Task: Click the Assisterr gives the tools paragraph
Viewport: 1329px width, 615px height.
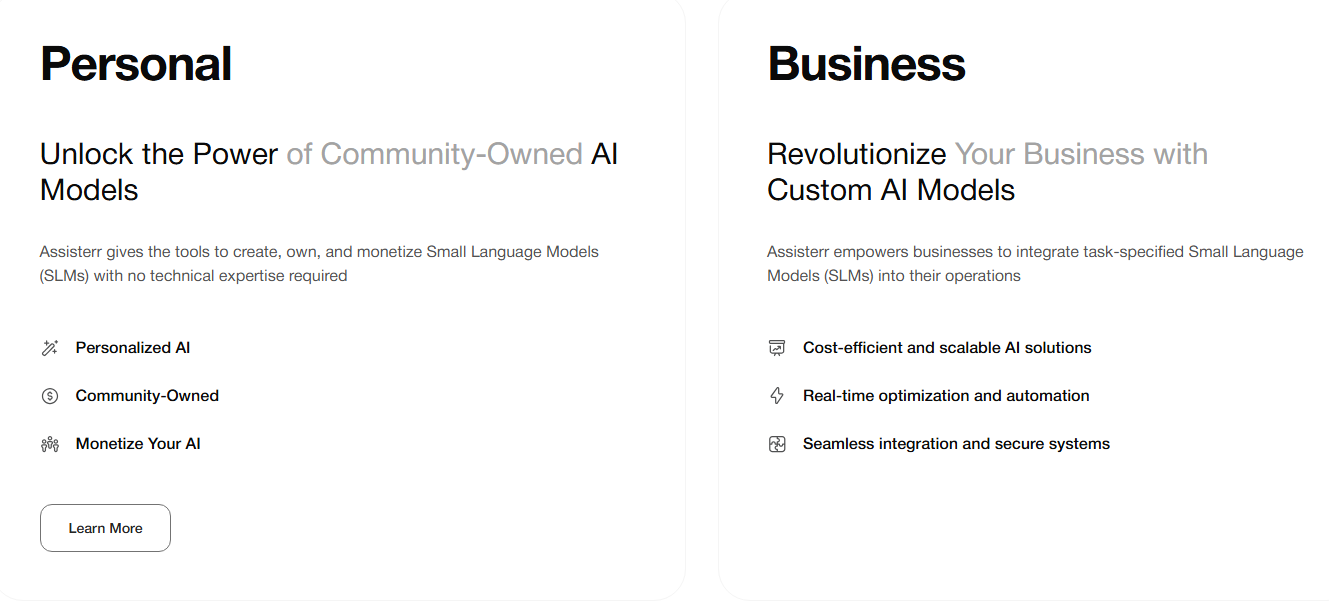Action: [x=319, y=263]
